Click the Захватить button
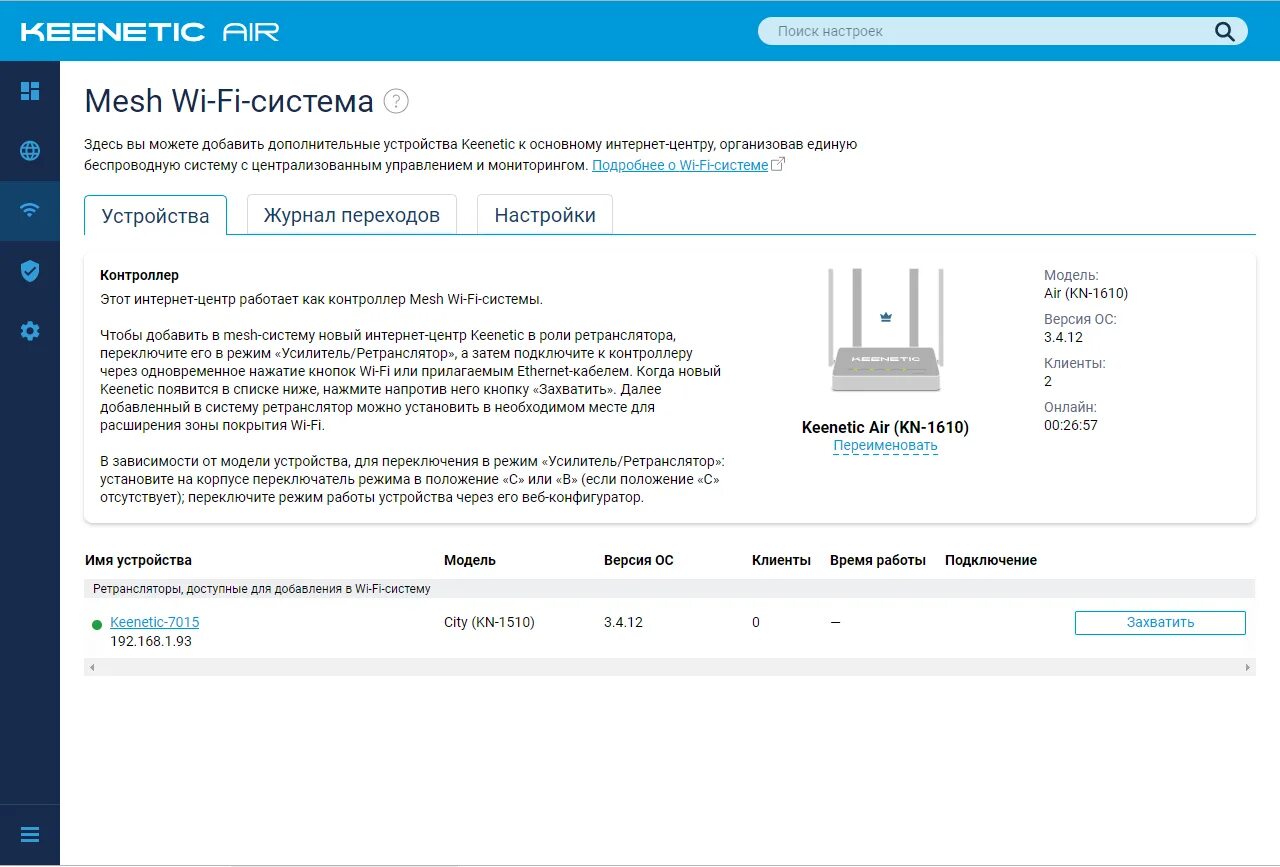The height and width of the screenshot is (867, 1280). click(x=1160, y=622)
